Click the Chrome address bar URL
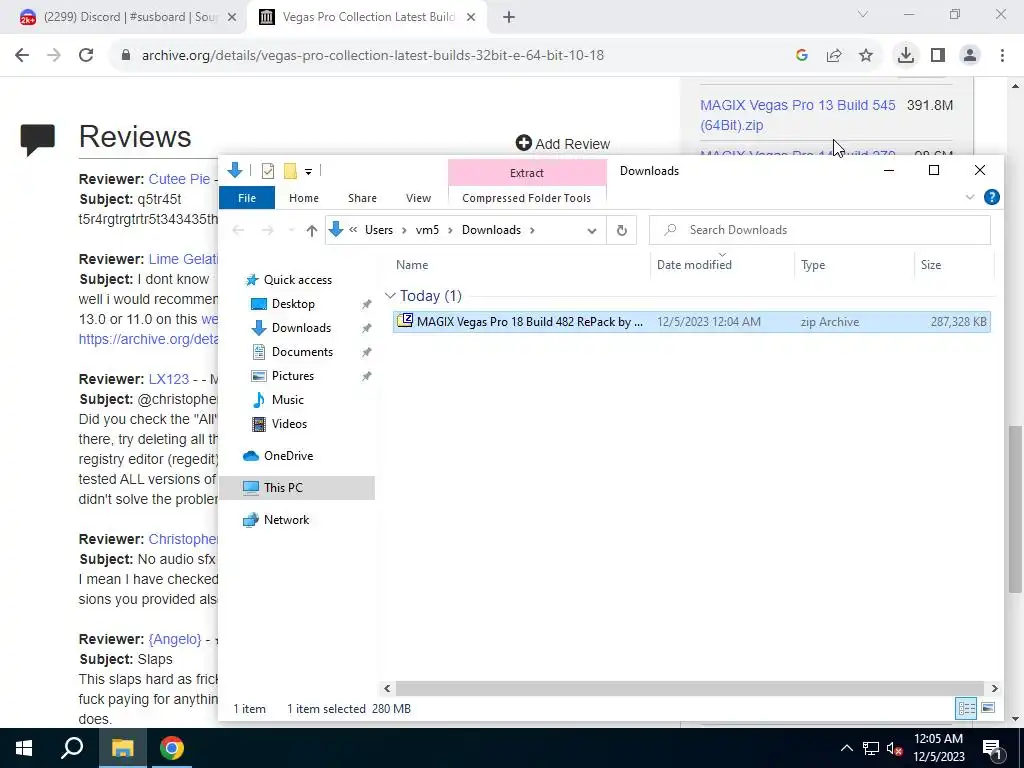 372,56
